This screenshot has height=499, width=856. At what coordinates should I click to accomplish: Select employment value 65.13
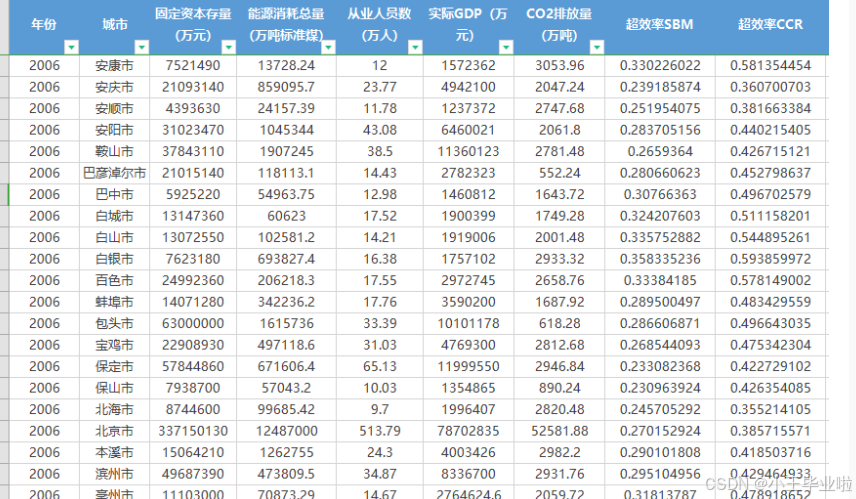tap(380, 366)
